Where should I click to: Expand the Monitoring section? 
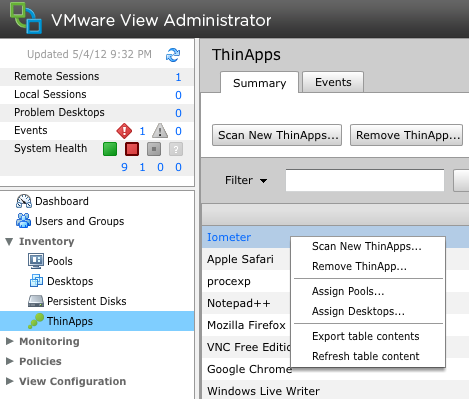tap(10, 341)
